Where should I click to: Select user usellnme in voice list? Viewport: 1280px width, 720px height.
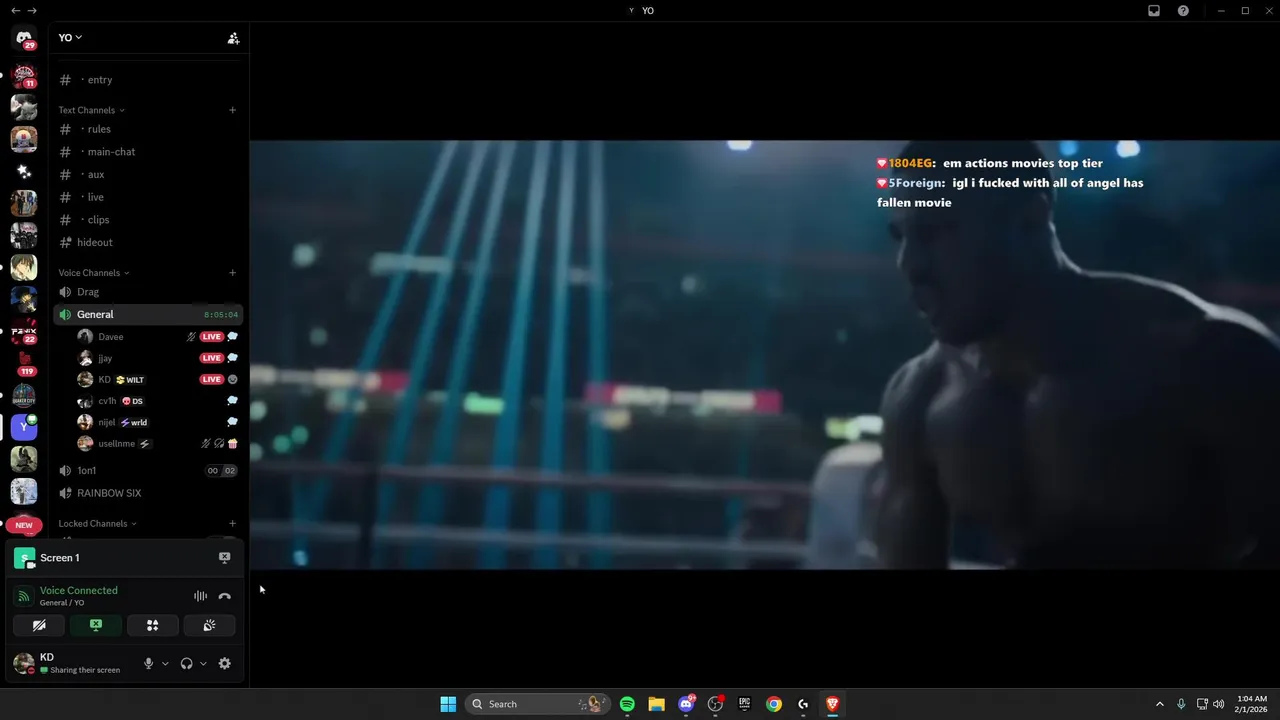coord(158,444)
